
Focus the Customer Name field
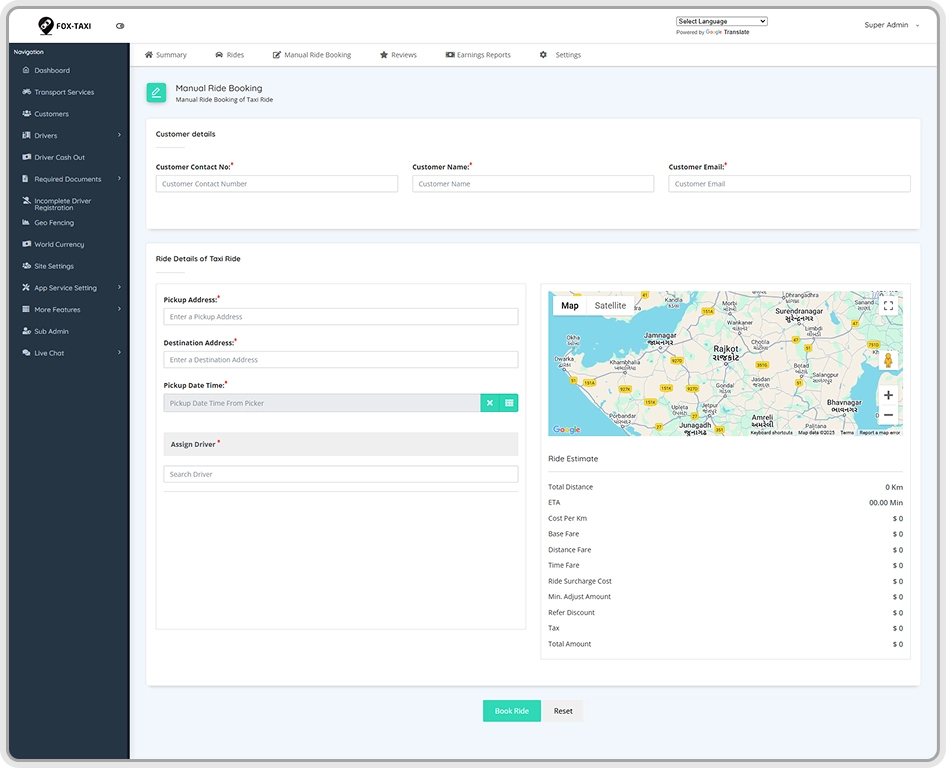[x=533, y=184]
